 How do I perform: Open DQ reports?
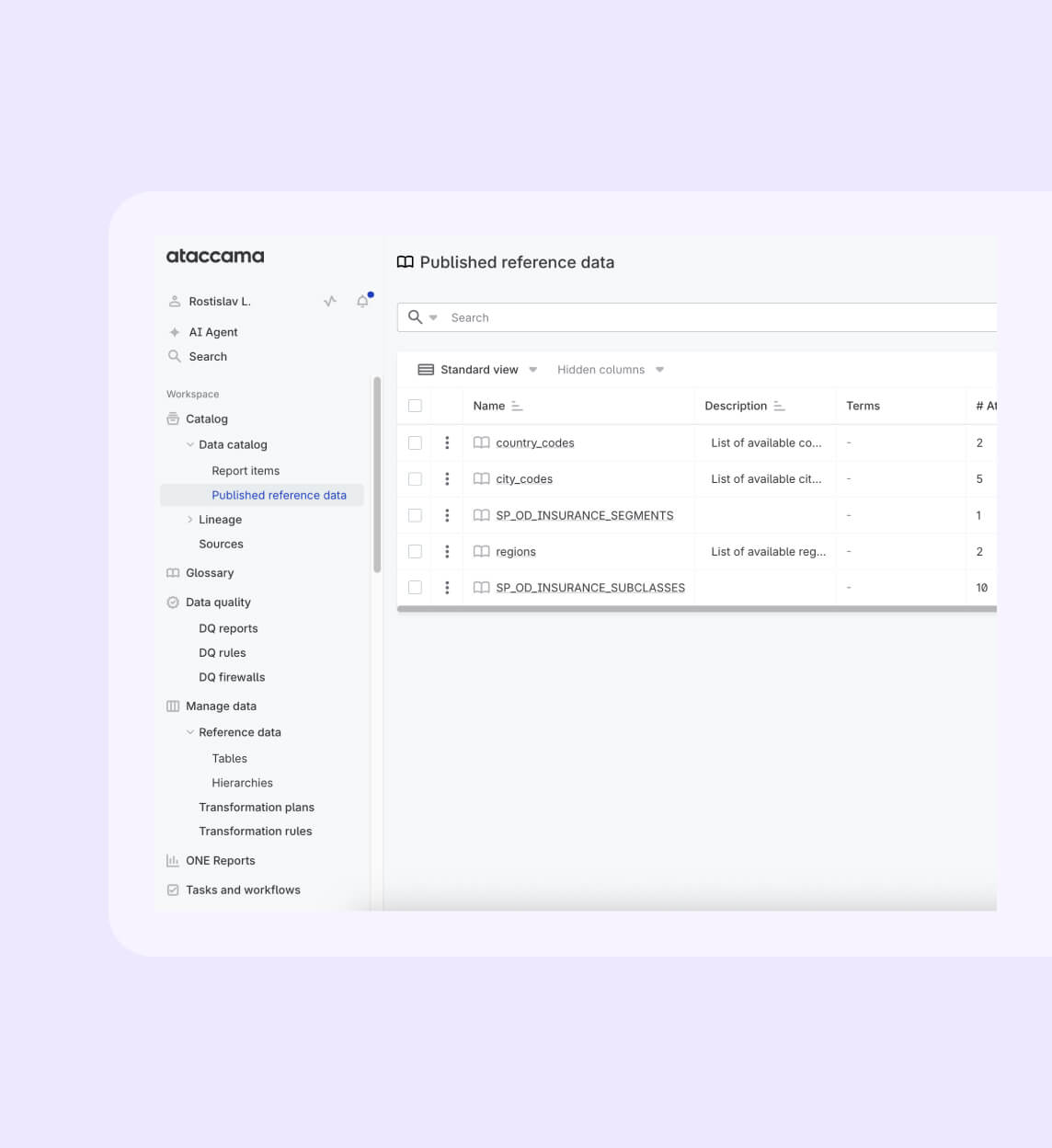[228, 629]
